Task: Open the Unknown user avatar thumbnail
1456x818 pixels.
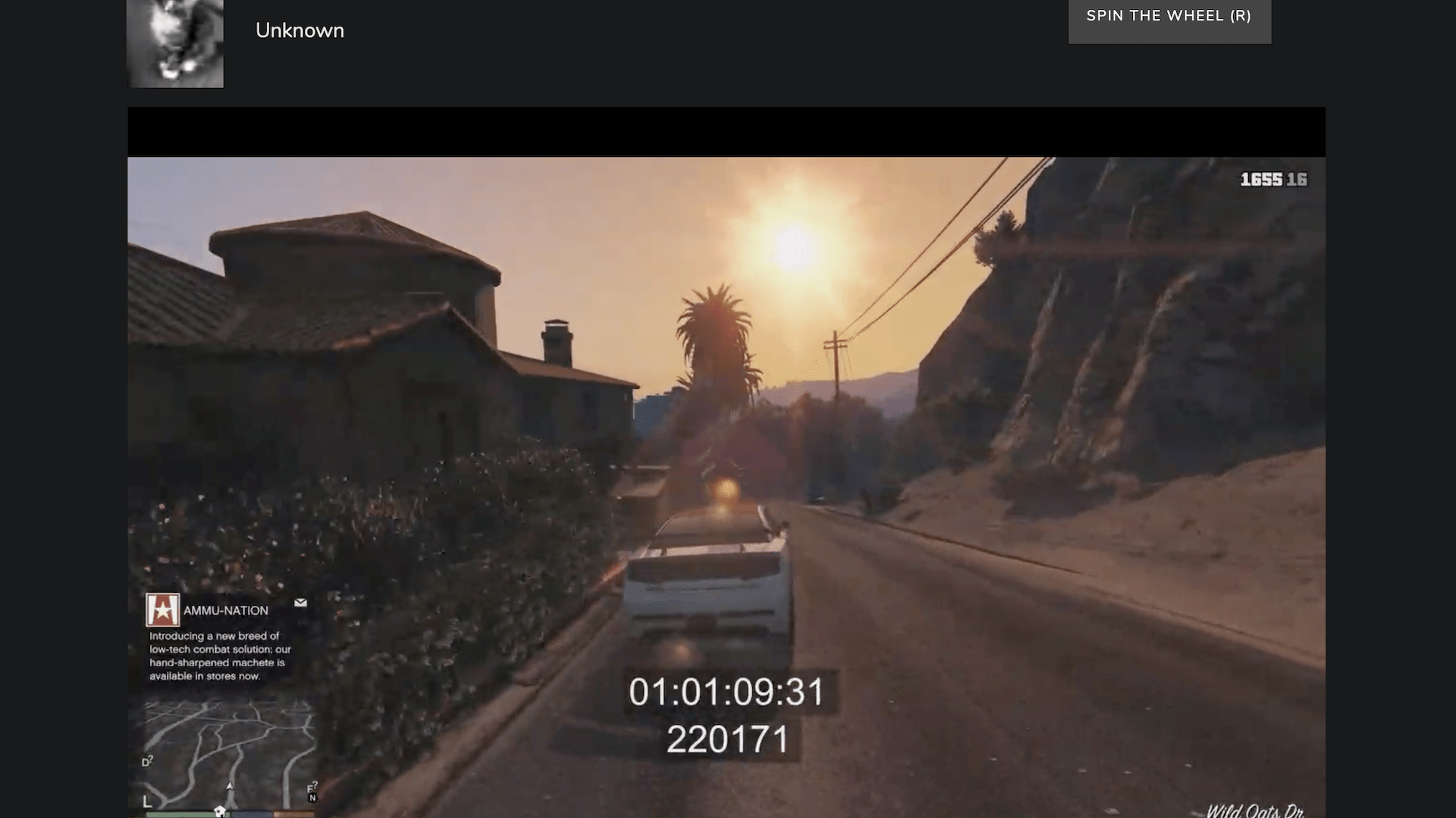Action: coord(175,43)
